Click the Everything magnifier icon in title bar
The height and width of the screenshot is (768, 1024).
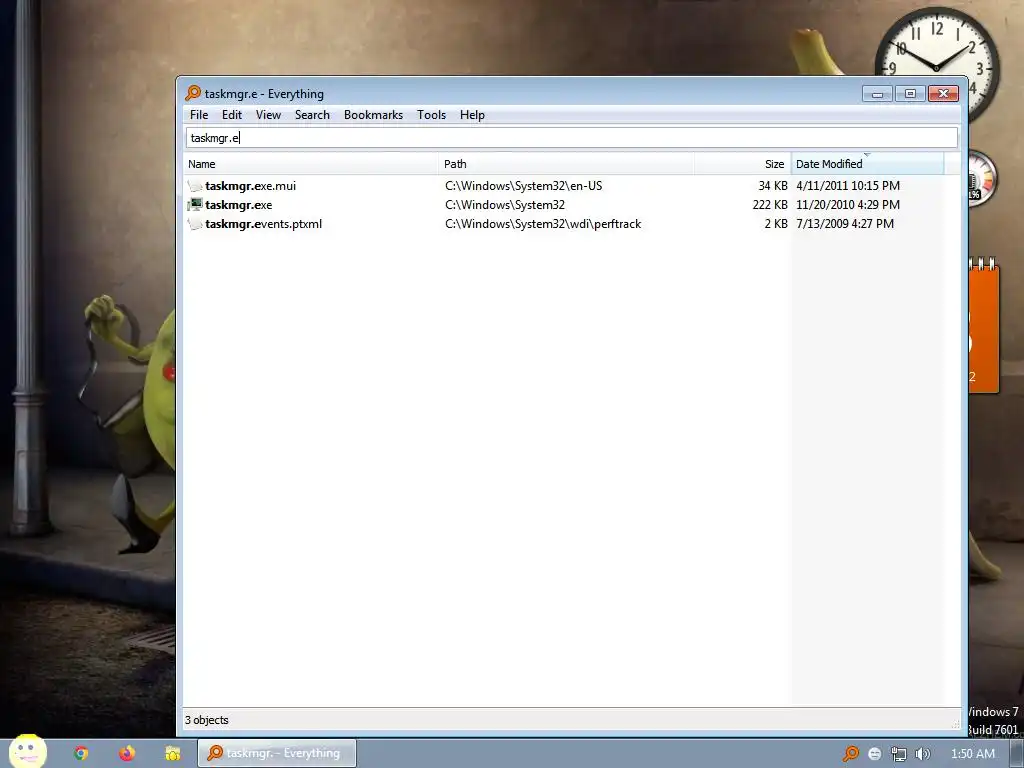point(193,93)
